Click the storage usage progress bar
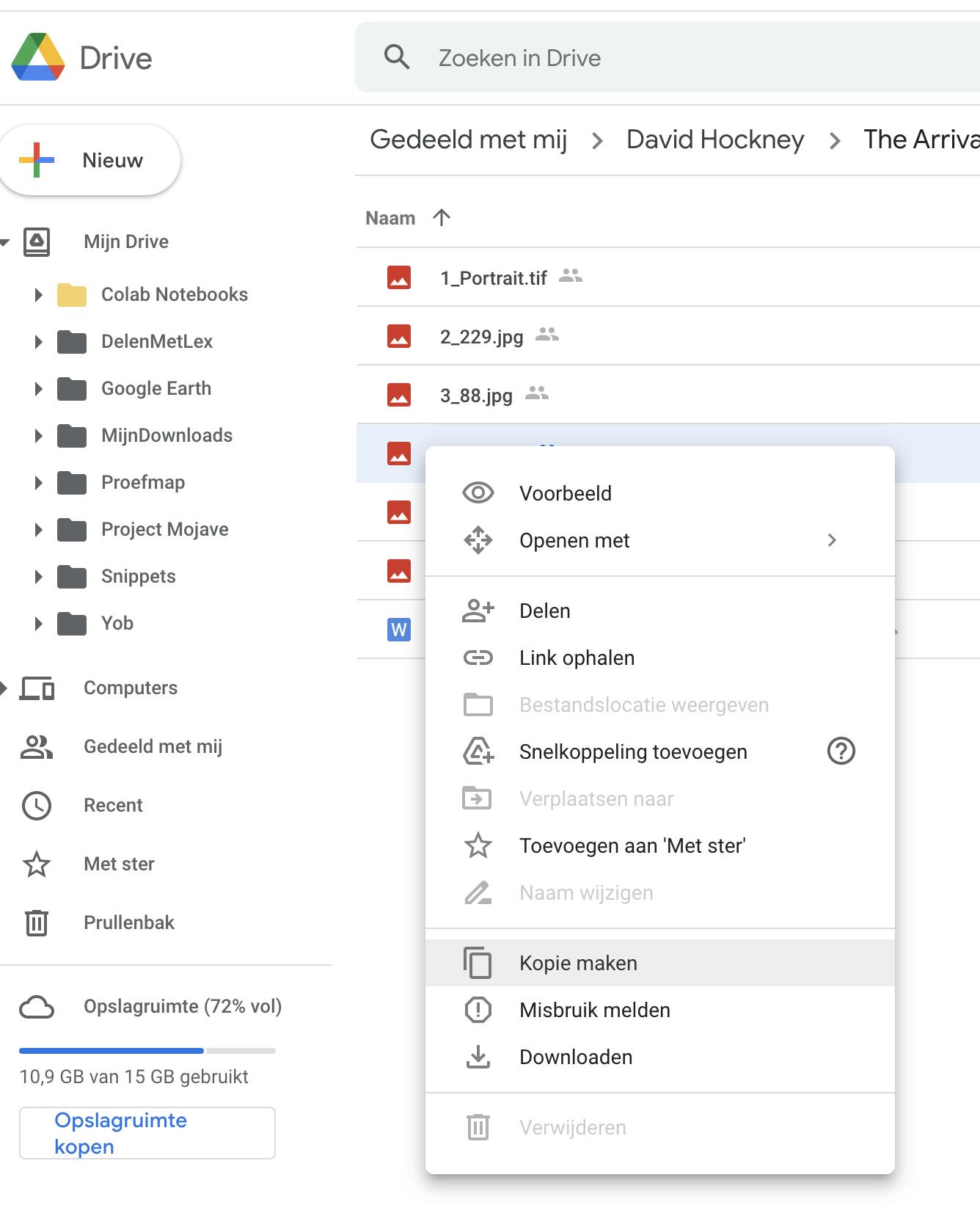The width and height of the screenshot is (980, 1227). tap(147, 1051)
